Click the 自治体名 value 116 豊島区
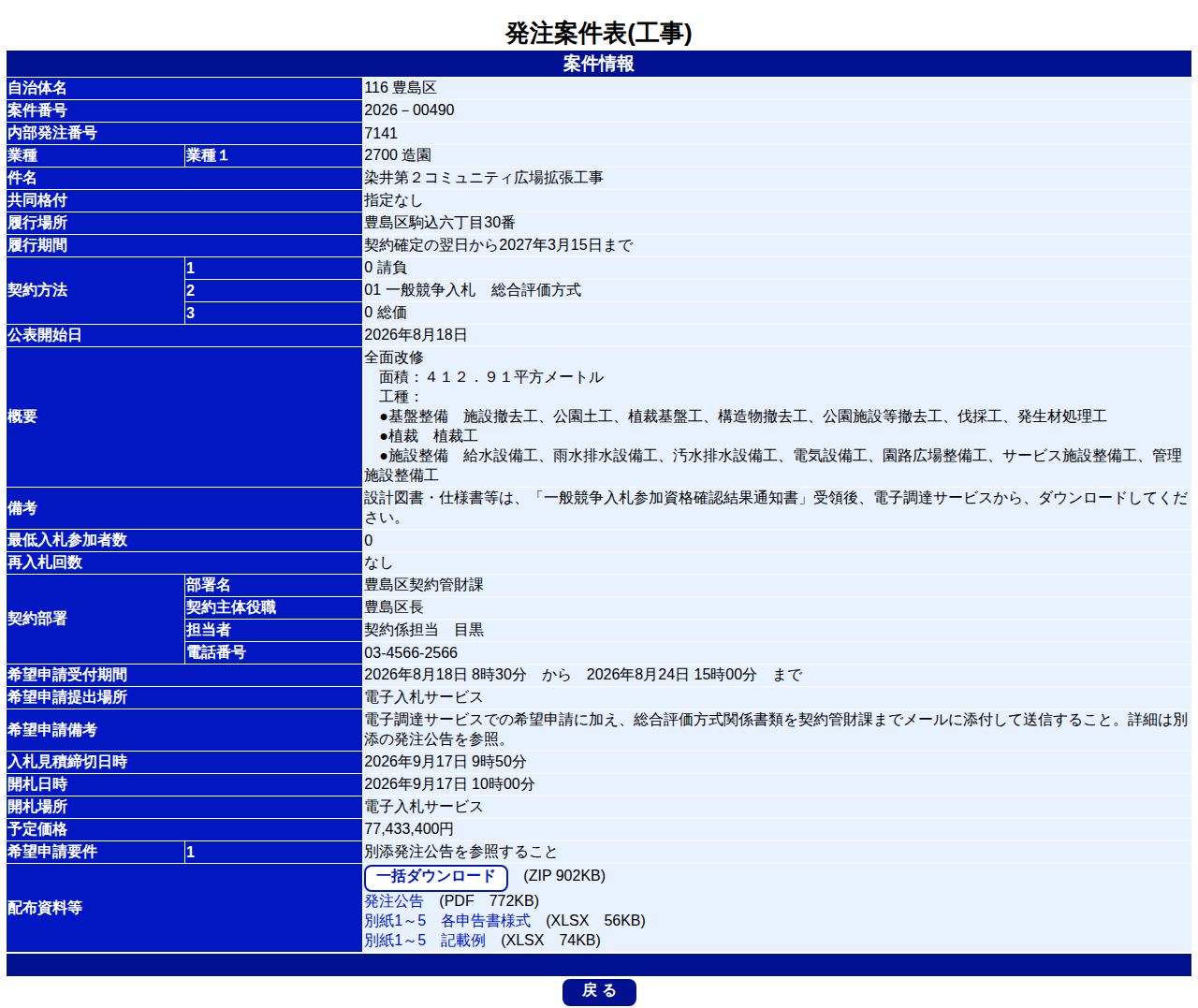 point(401,87)
